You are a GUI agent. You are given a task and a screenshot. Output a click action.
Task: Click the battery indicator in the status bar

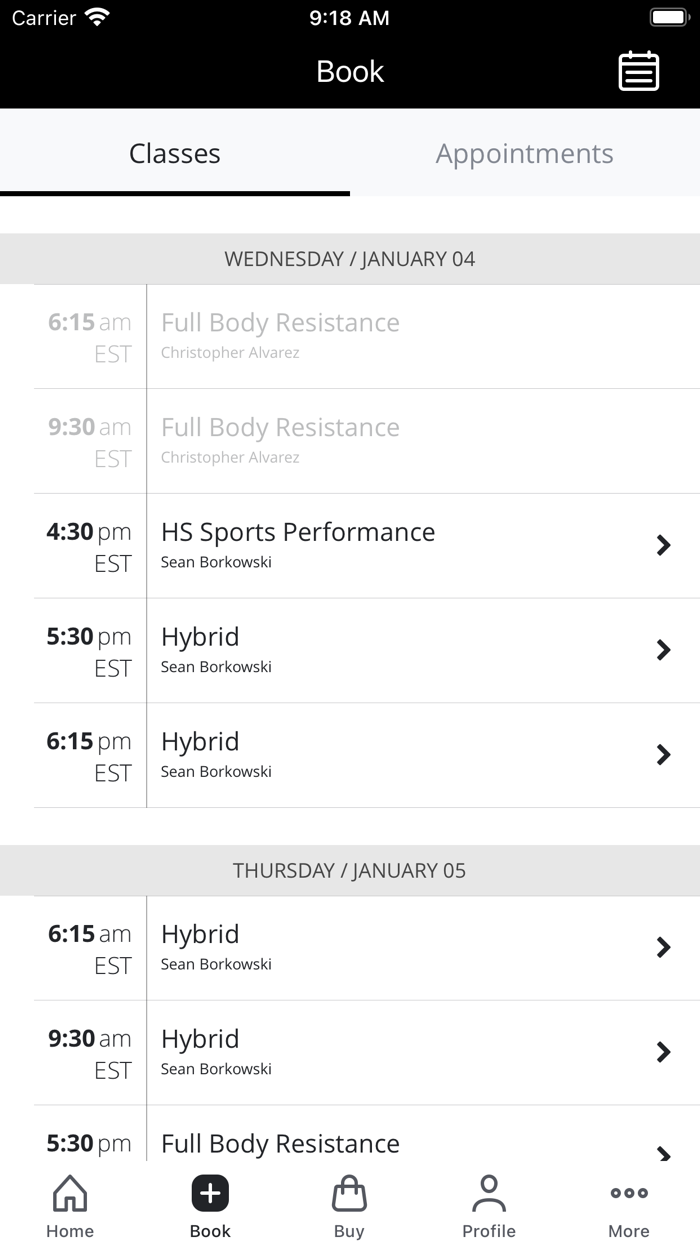point(668,16)
